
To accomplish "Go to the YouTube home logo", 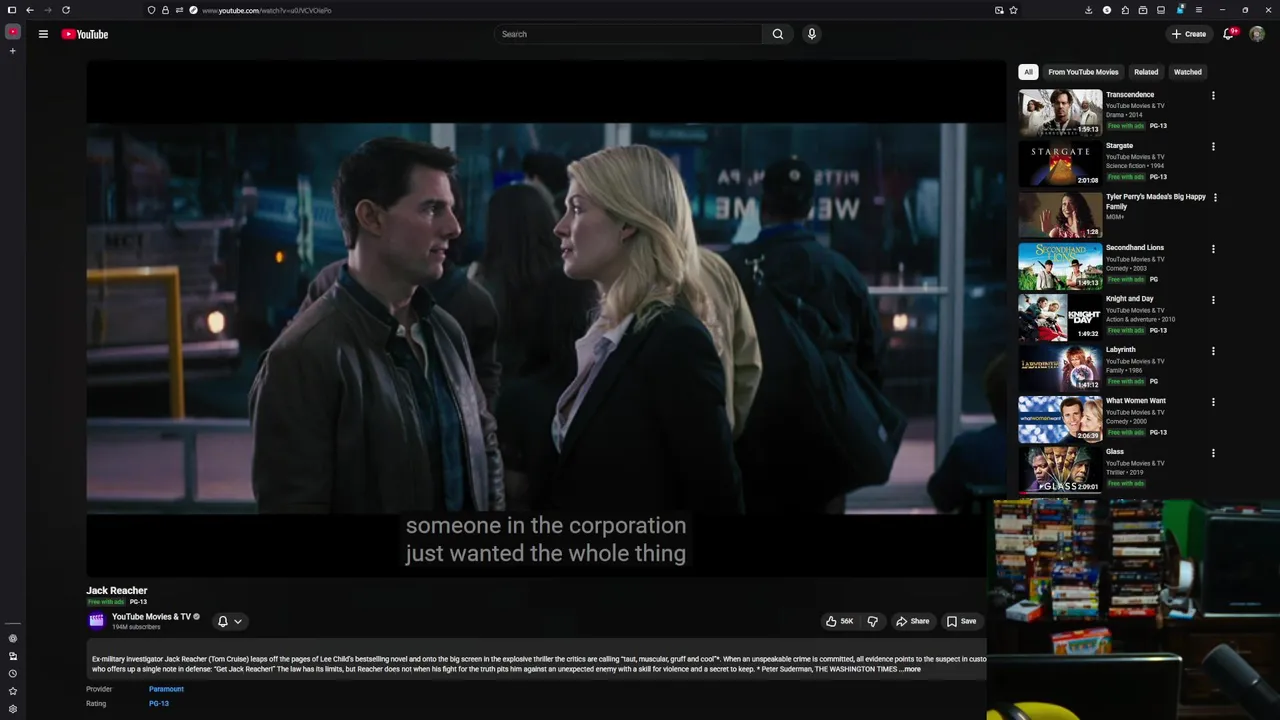I will [85, 34].
